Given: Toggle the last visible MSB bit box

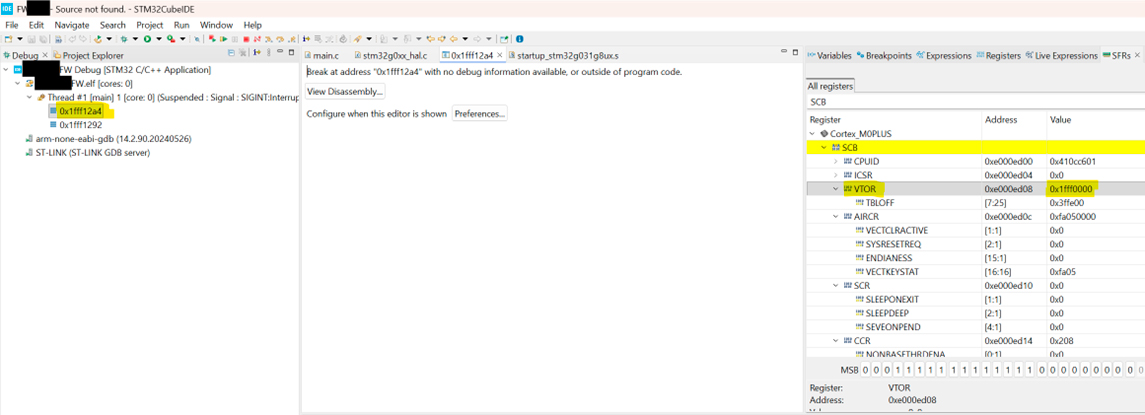Looking at the screenshot, I should pos(1128,370).
